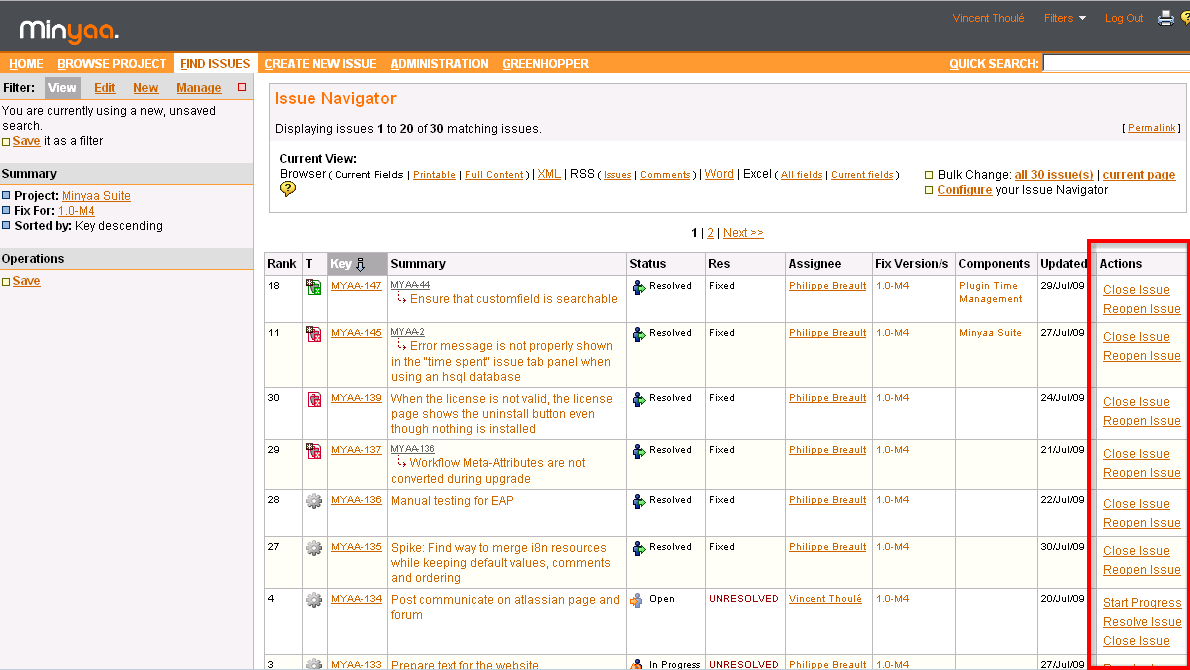This screenshot has width=1190, height=670.
Task: Click the subtask arrow icon under MYAA-2
Action: [x=401, y=345]
